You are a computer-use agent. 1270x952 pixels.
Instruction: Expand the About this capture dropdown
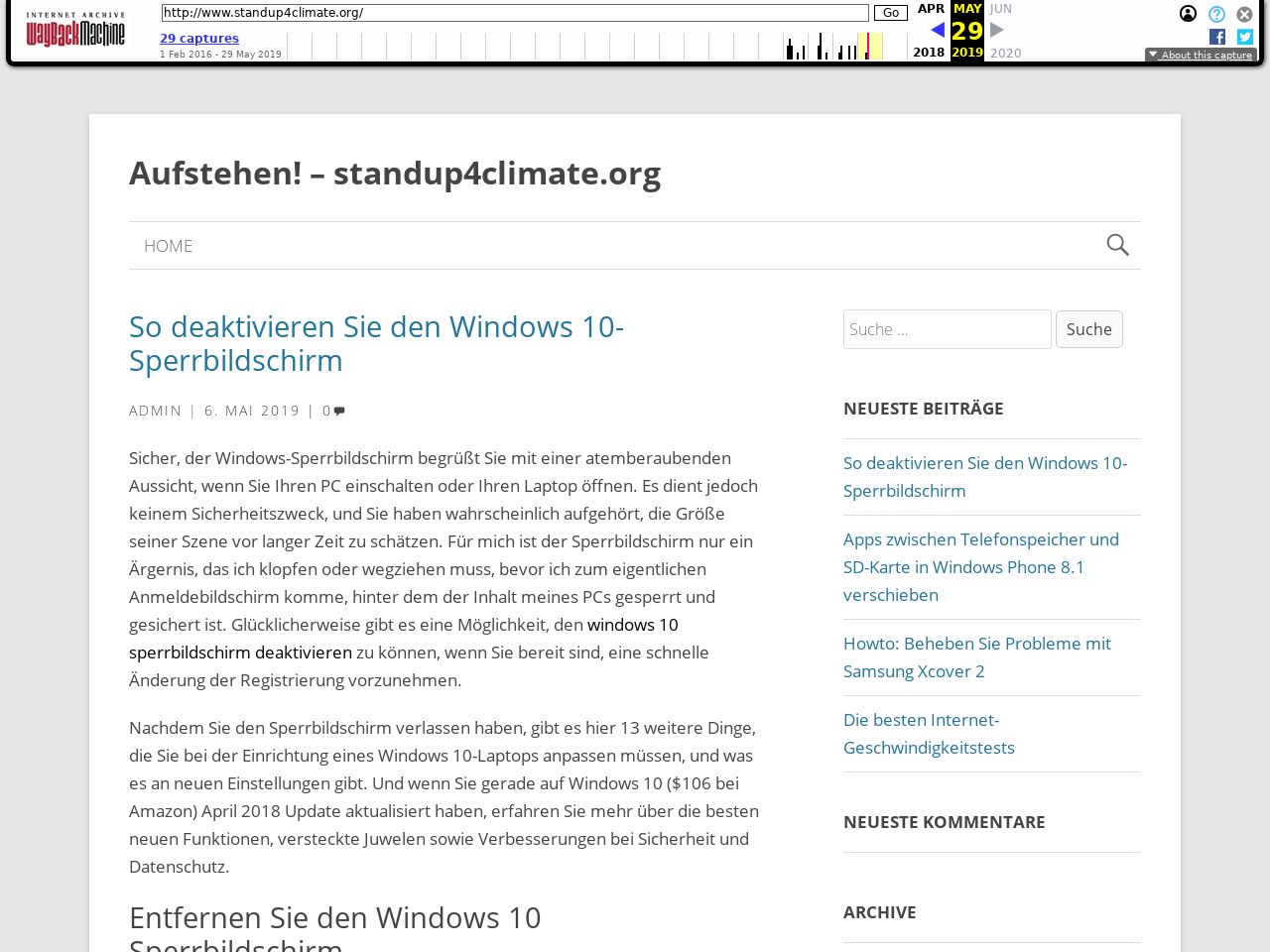coord(1201,55)
